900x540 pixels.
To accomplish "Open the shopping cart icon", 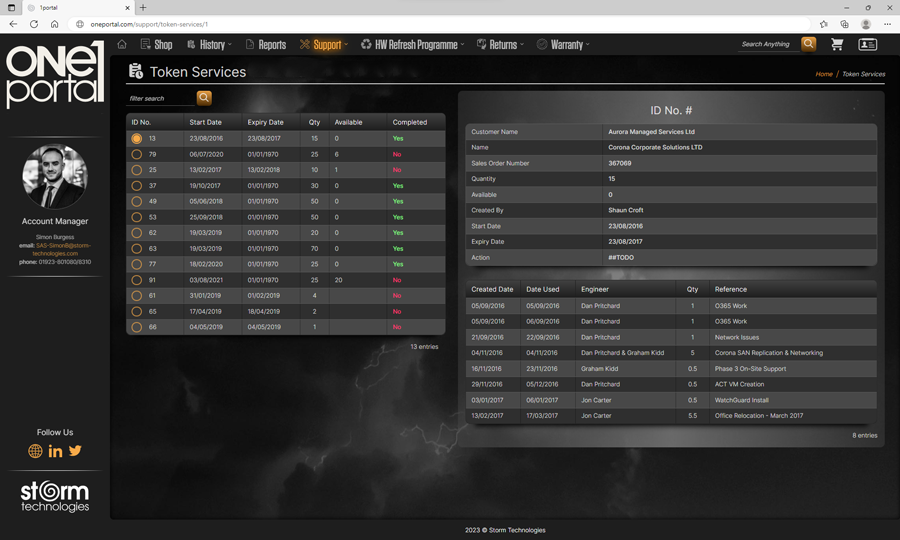I will (837, 45).
